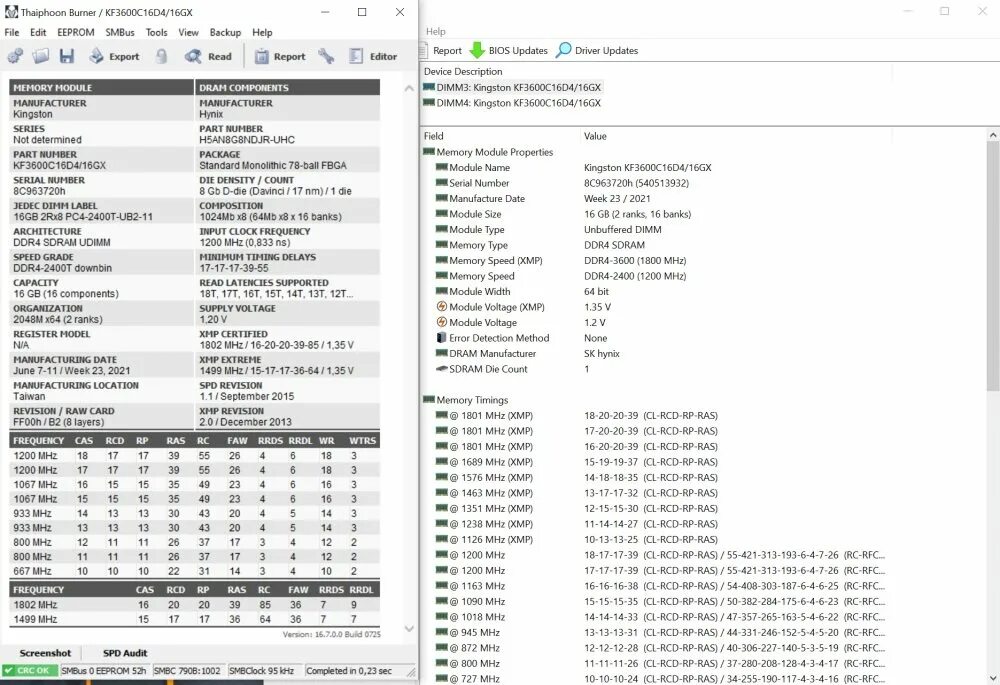Click the gears settings icon in Thaiphoon toolbar
The width and height of the screenshot is (1000, 685).
click(15, 56)
